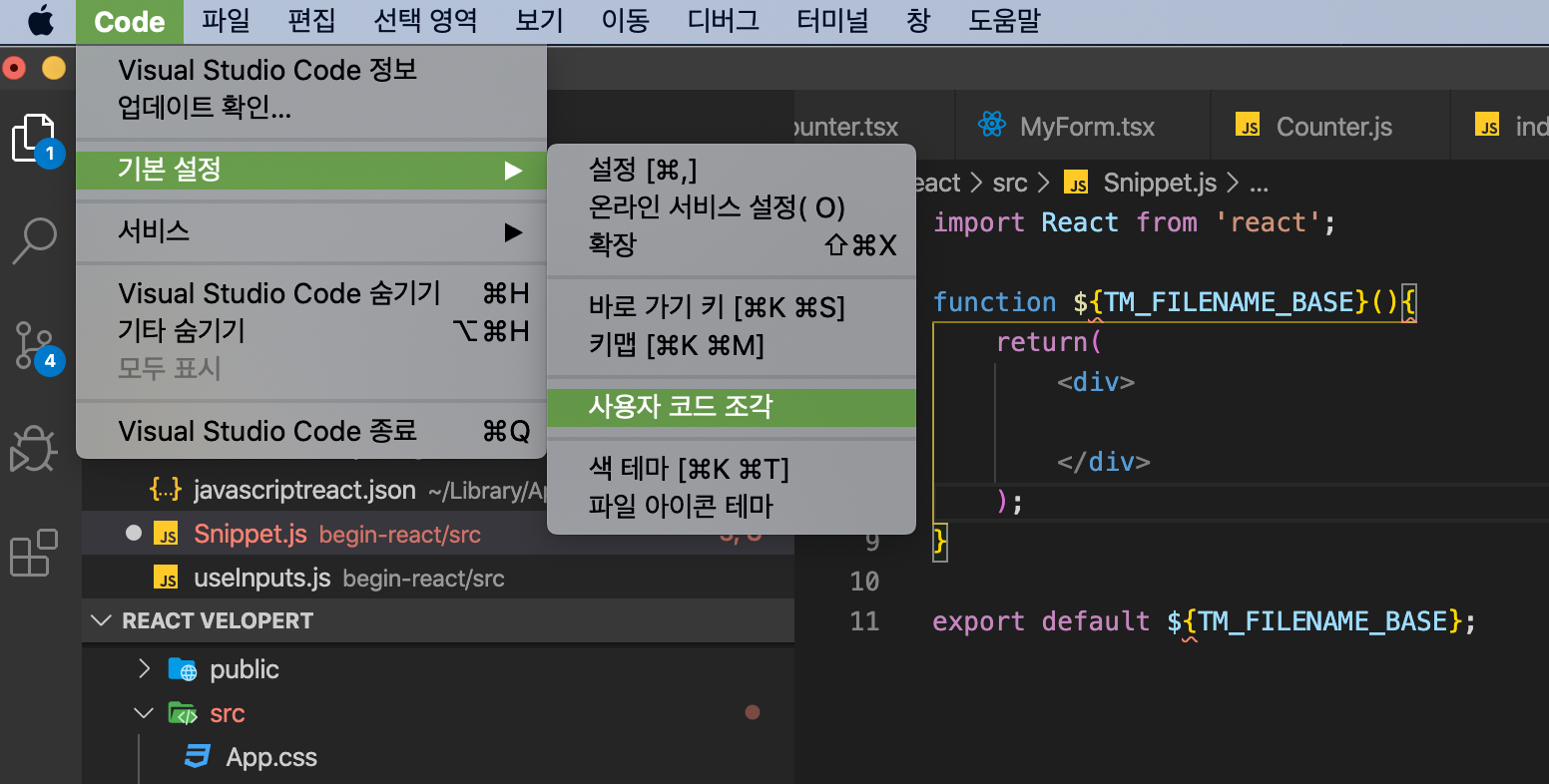Select Visual Studio Code 정보 menu item
Image resolution: width=1549 pixels, height=784 pixels.
[311, 70]
